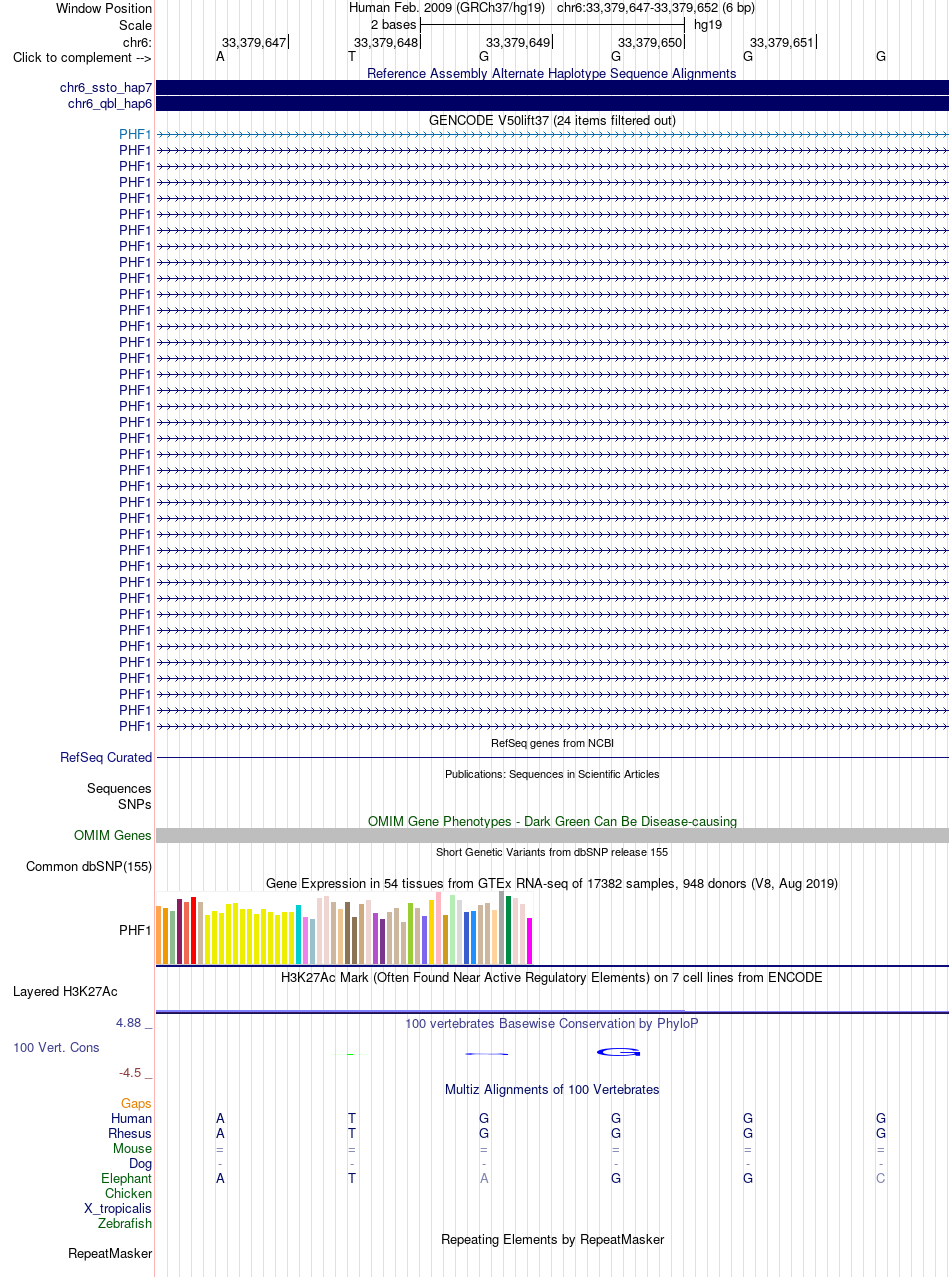Open Repeating Elements by RepeatMasker title

(552, 1240)
